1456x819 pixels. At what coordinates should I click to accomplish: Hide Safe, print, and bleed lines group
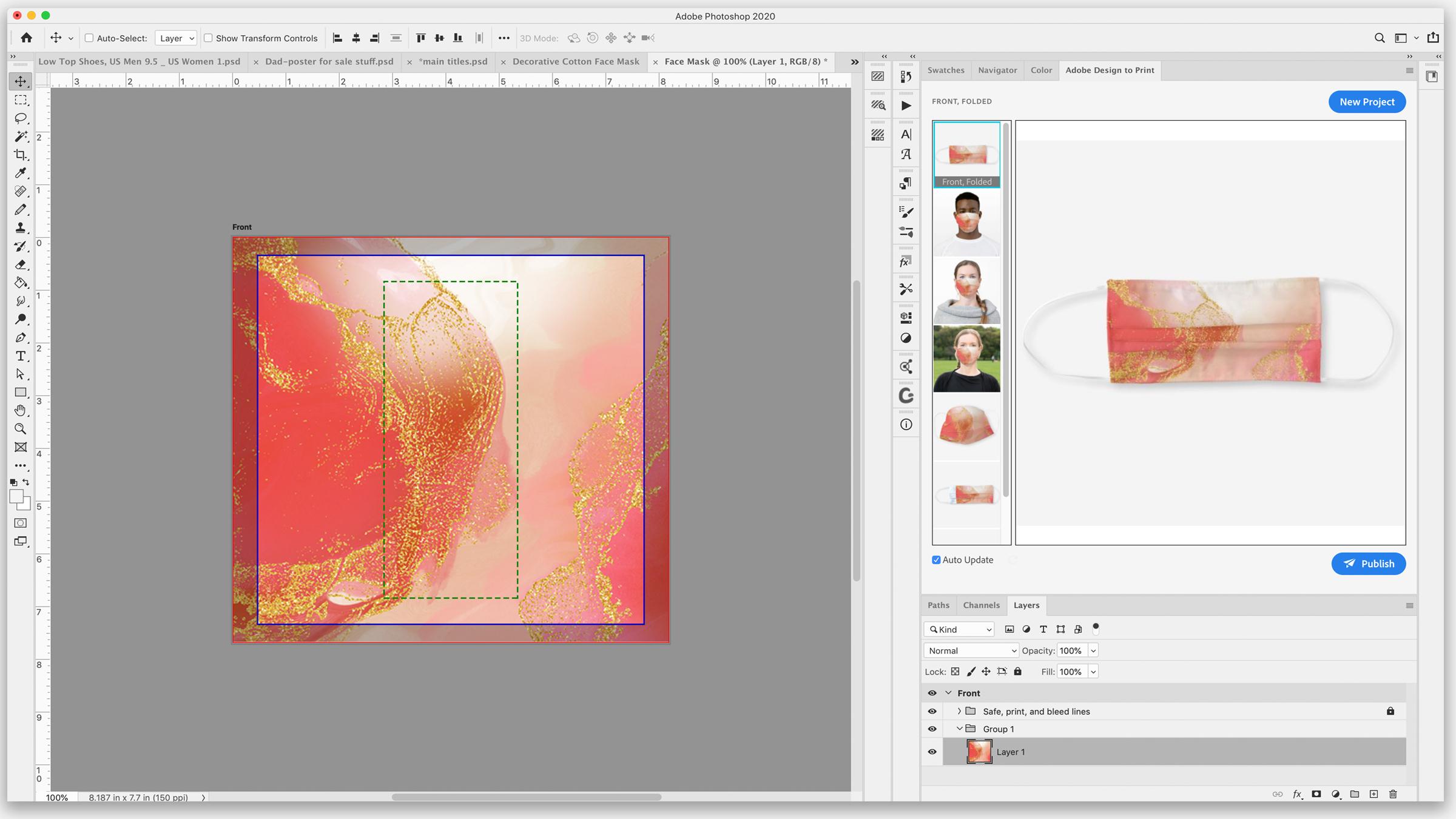coord(932,711)
